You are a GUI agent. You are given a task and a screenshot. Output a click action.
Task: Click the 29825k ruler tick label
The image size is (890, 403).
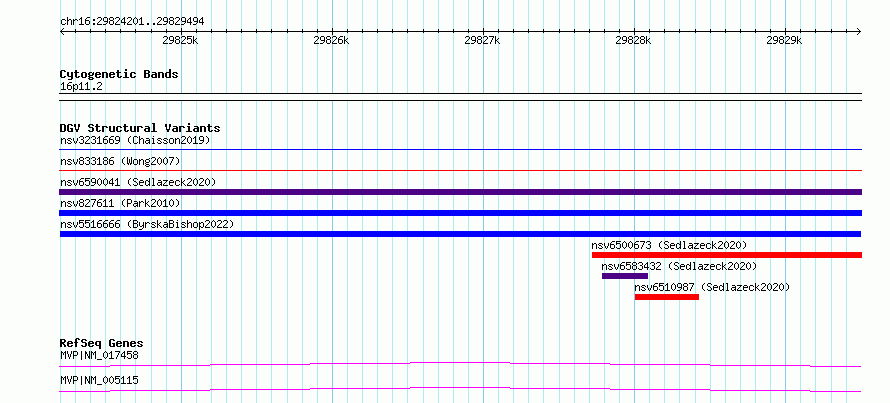tap(180, 40)
